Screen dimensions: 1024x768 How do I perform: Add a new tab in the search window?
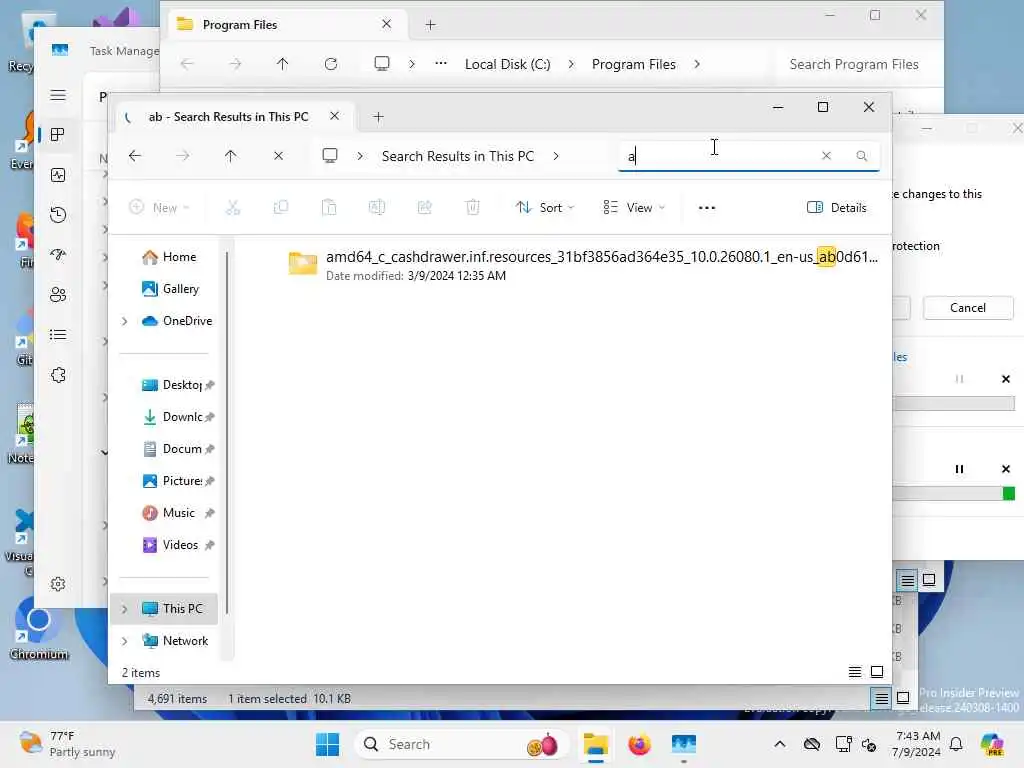point(378,117)
